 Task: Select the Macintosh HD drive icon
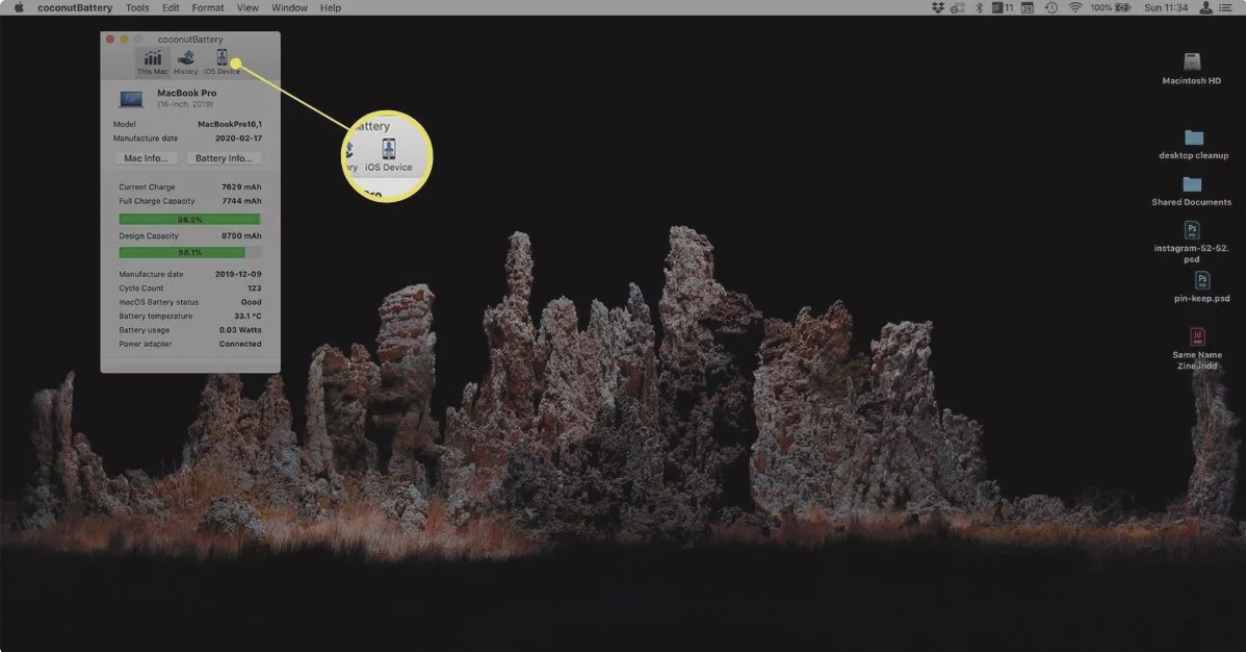[1192, 62]
